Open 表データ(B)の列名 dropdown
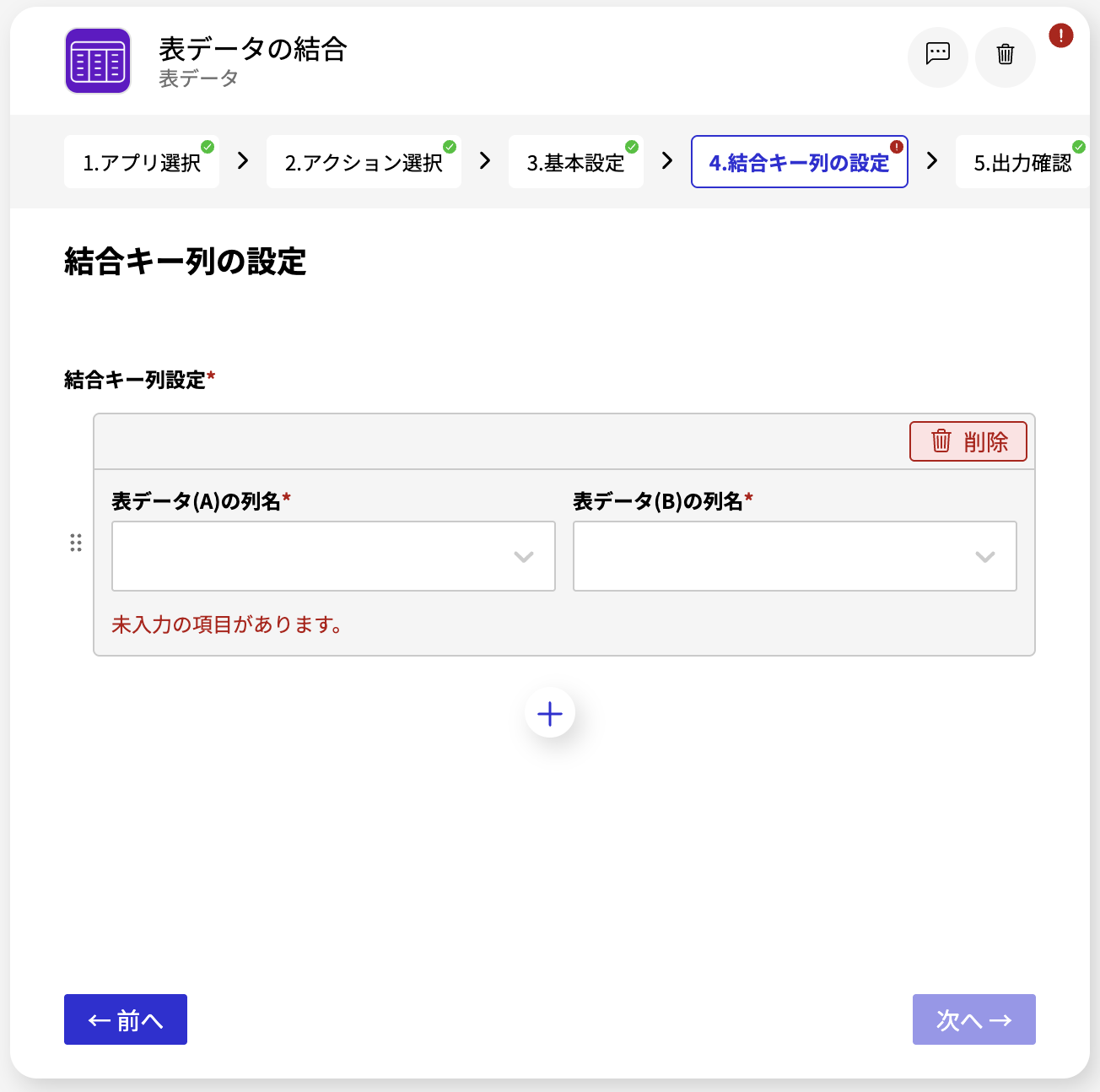The height and width of the screenshot is (1092, 1100). click(x=795, y=556)
